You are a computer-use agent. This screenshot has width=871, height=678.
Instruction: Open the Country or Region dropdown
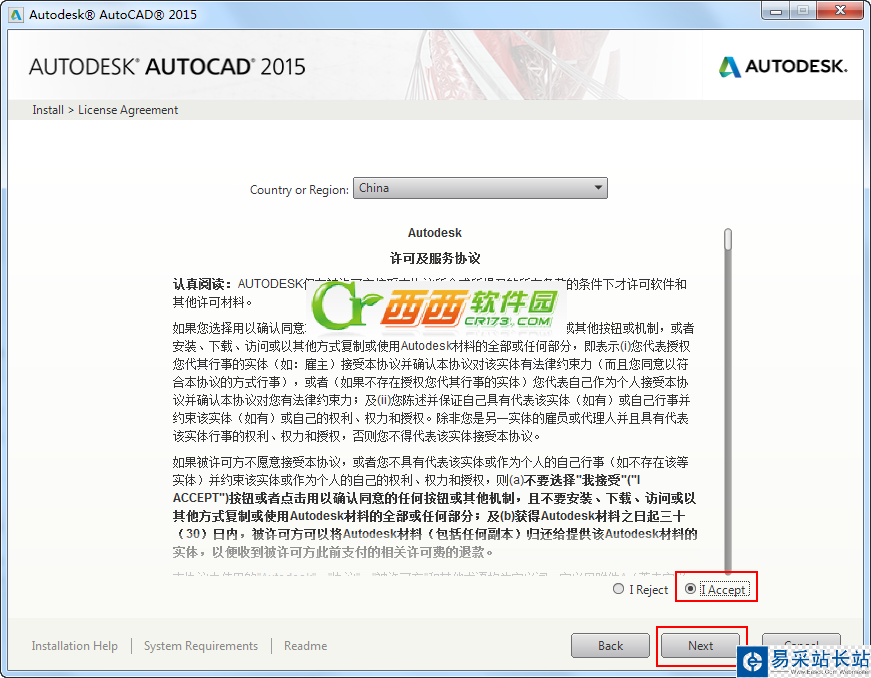480,188
